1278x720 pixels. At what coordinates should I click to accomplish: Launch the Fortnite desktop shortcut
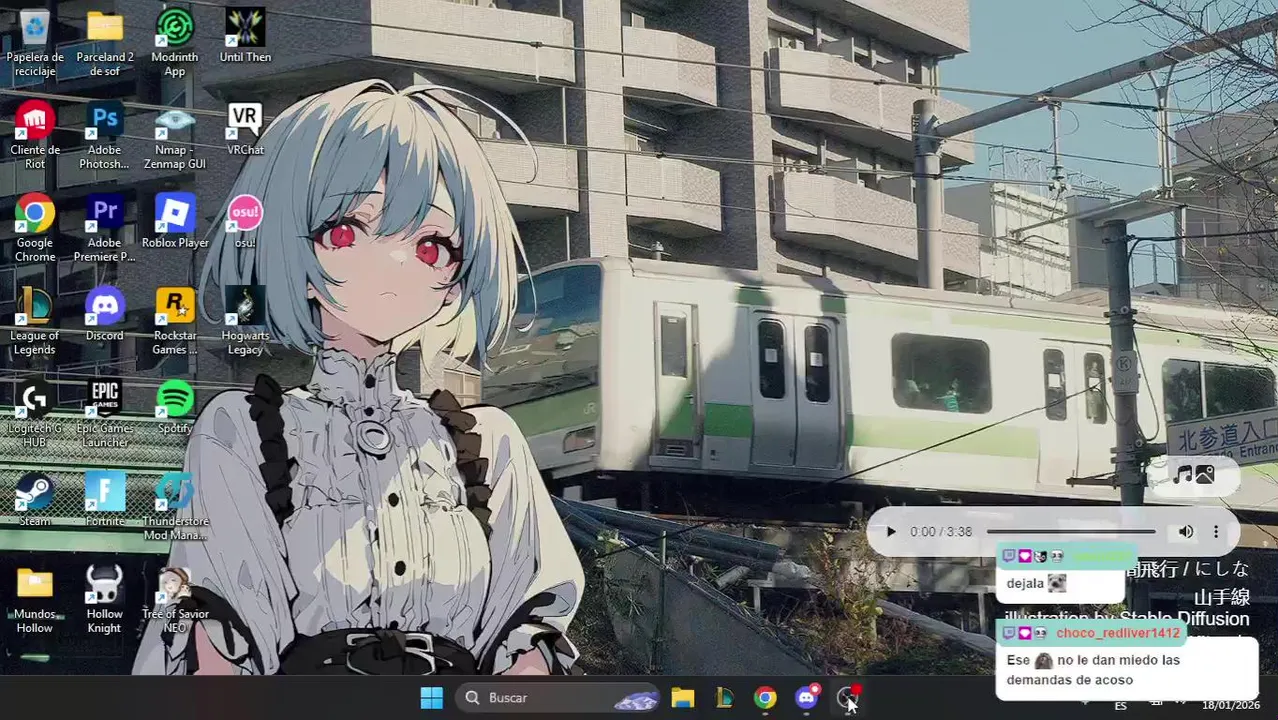[105, 499]
